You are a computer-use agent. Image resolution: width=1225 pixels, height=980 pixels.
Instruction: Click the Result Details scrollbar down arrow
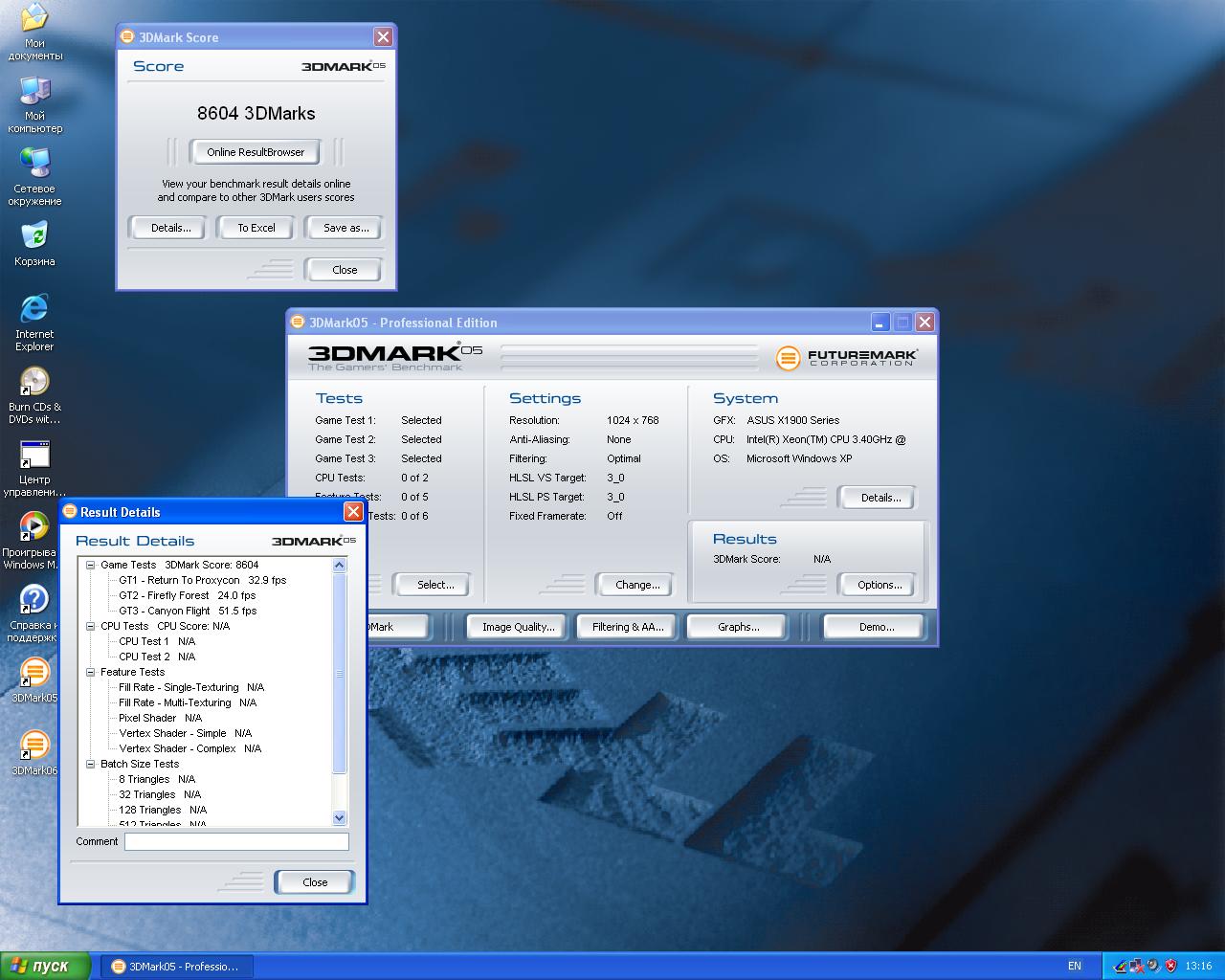[339, 818]
